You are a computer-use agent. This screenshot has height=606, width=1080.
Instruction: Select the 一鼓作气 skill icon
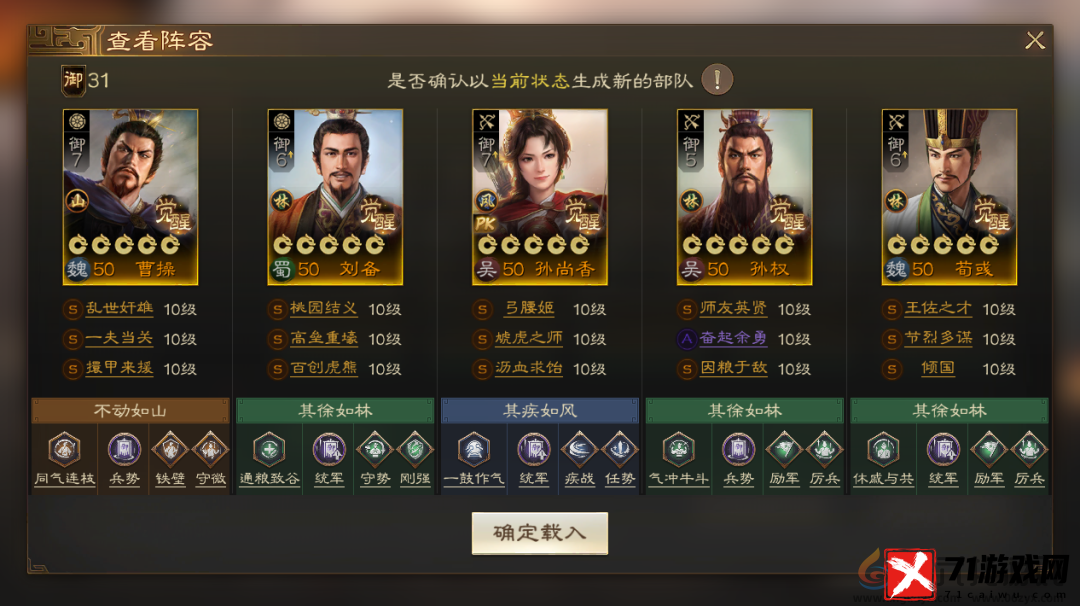coord(474,450)
